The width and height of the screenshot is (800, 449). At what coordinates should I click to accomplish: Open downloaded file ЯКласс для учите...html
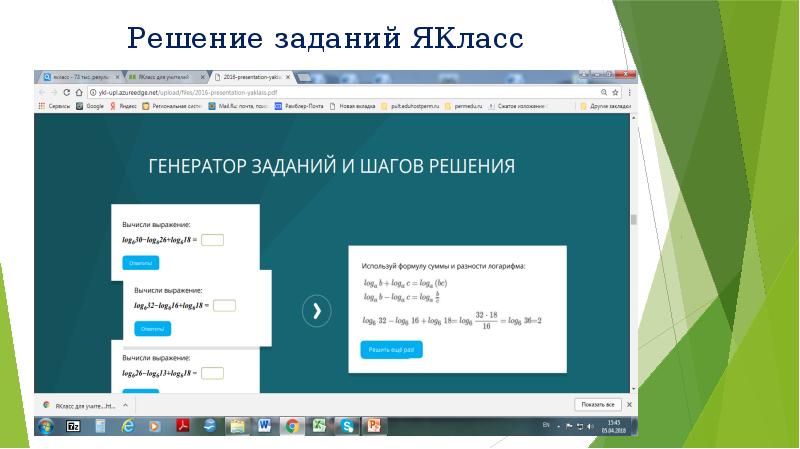80,406
